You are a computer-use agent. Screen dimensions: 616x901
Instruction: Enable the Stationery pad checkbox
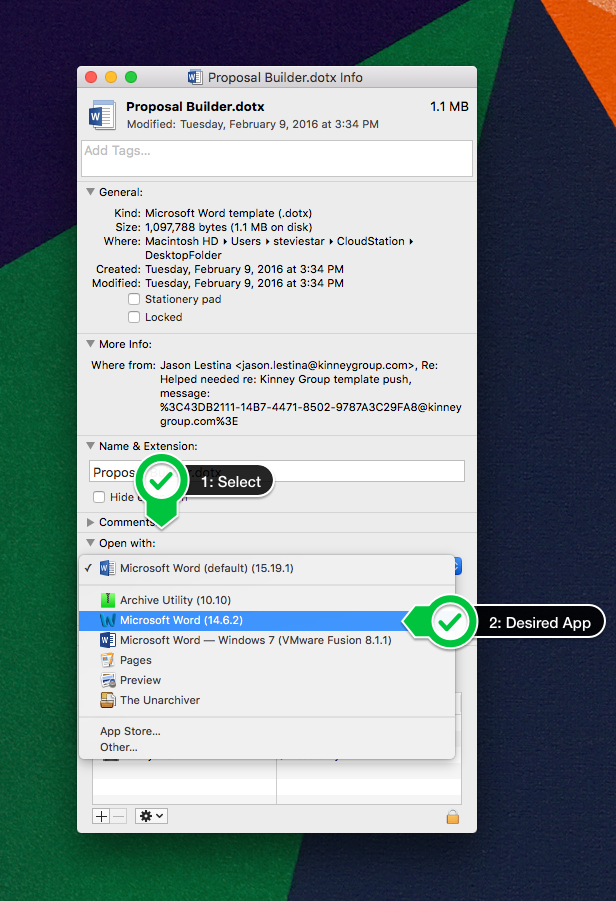tap(134, 299)
